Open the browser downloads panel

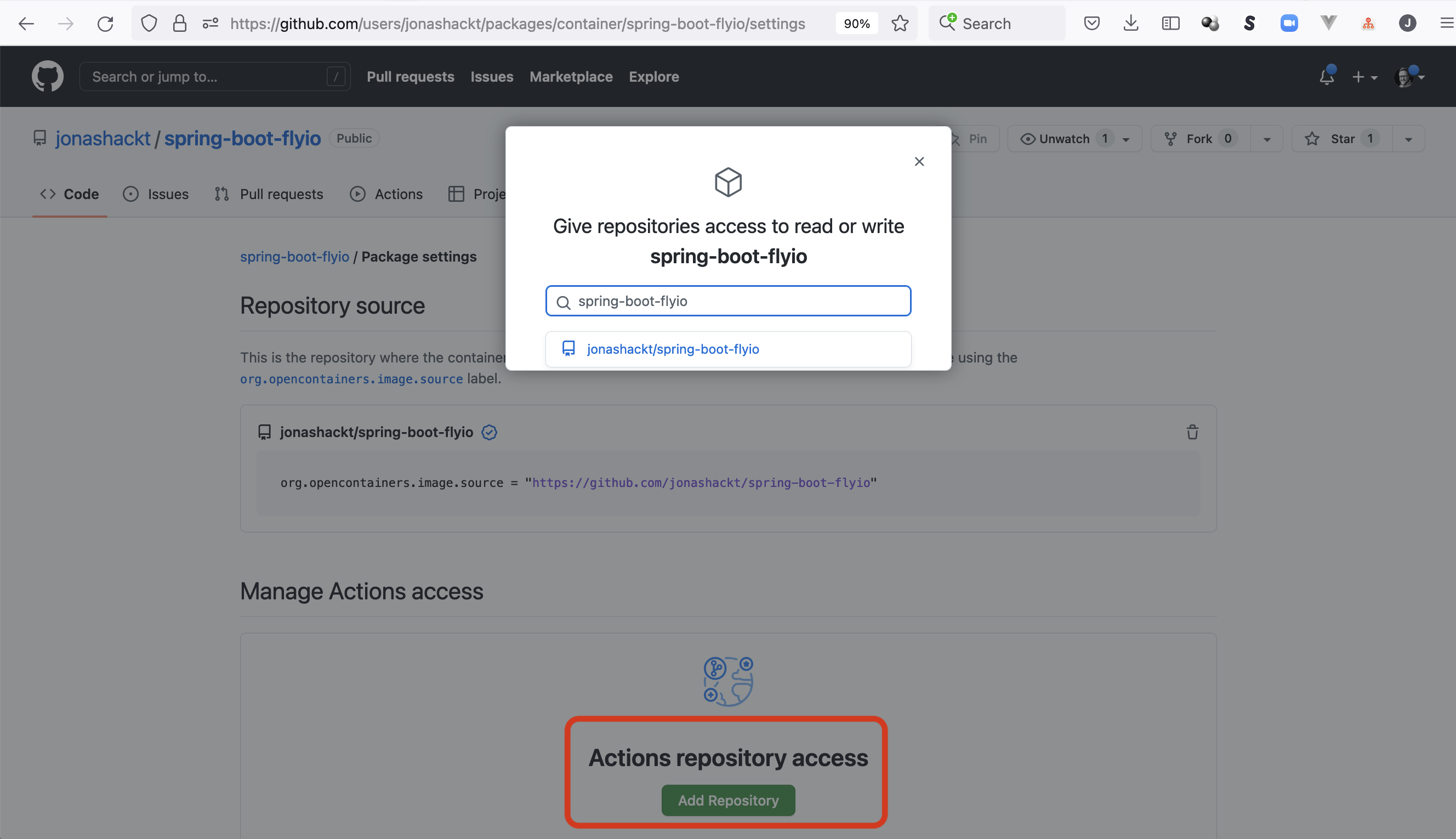pyautogui.click(x=1130, y=24)
